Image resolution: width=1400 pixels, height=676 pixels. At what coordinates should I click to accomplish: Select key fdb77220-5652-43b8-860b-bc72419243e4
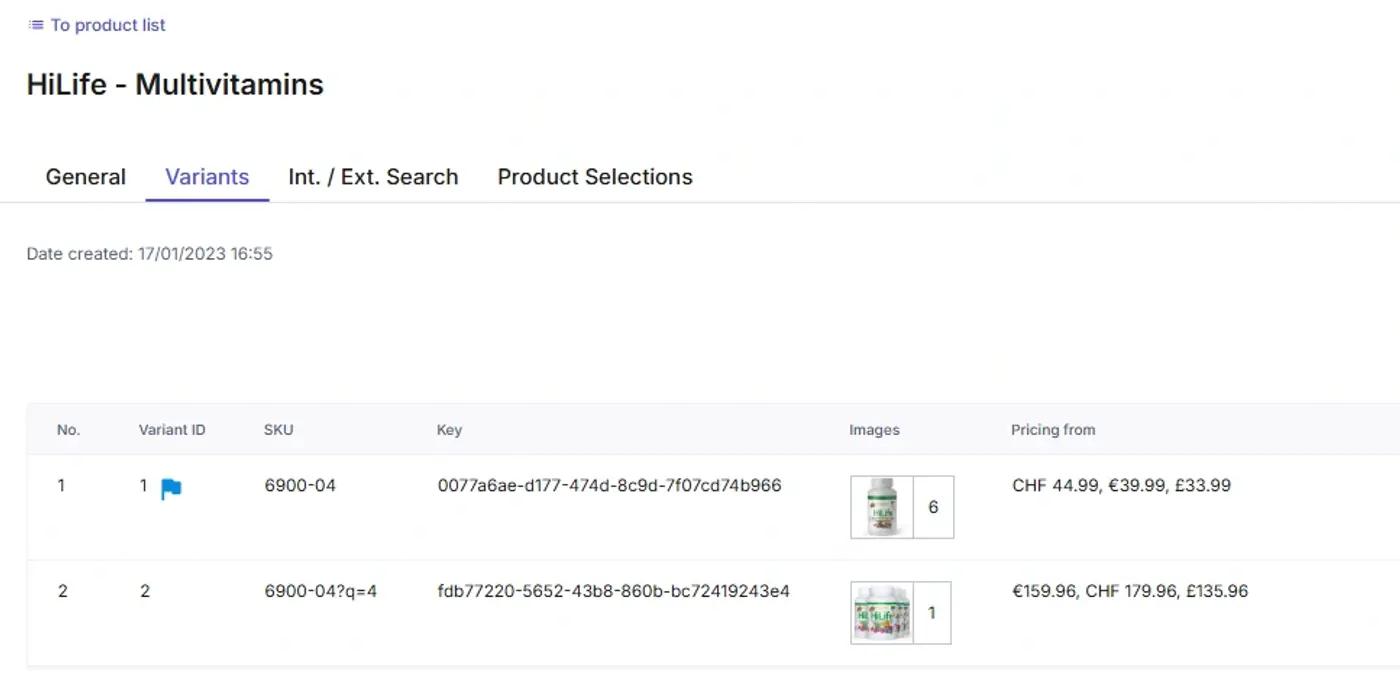pos(613,591)
